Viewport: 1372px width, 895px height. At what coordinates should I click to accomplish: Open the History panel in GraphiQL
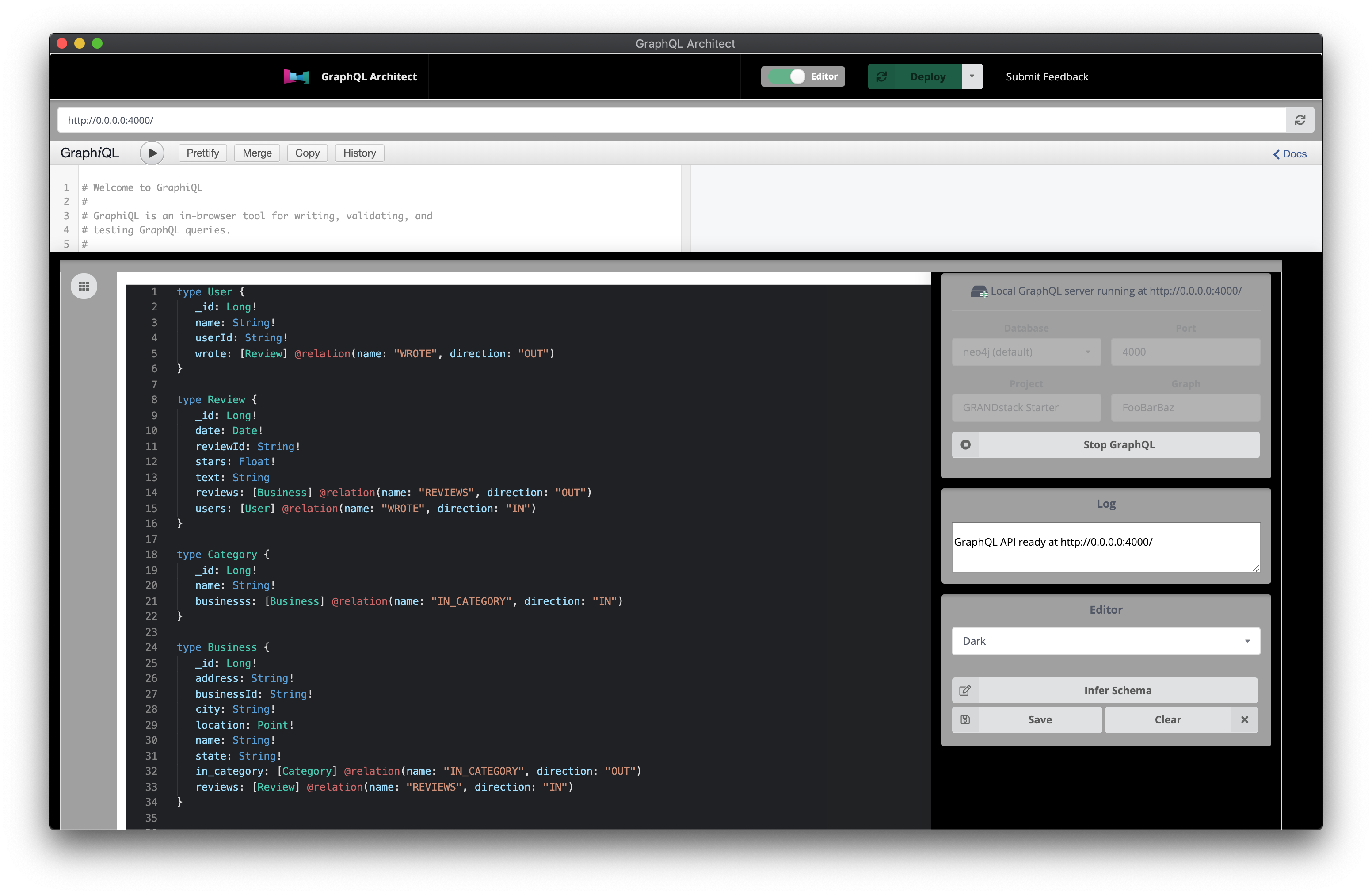coord(359,153)
